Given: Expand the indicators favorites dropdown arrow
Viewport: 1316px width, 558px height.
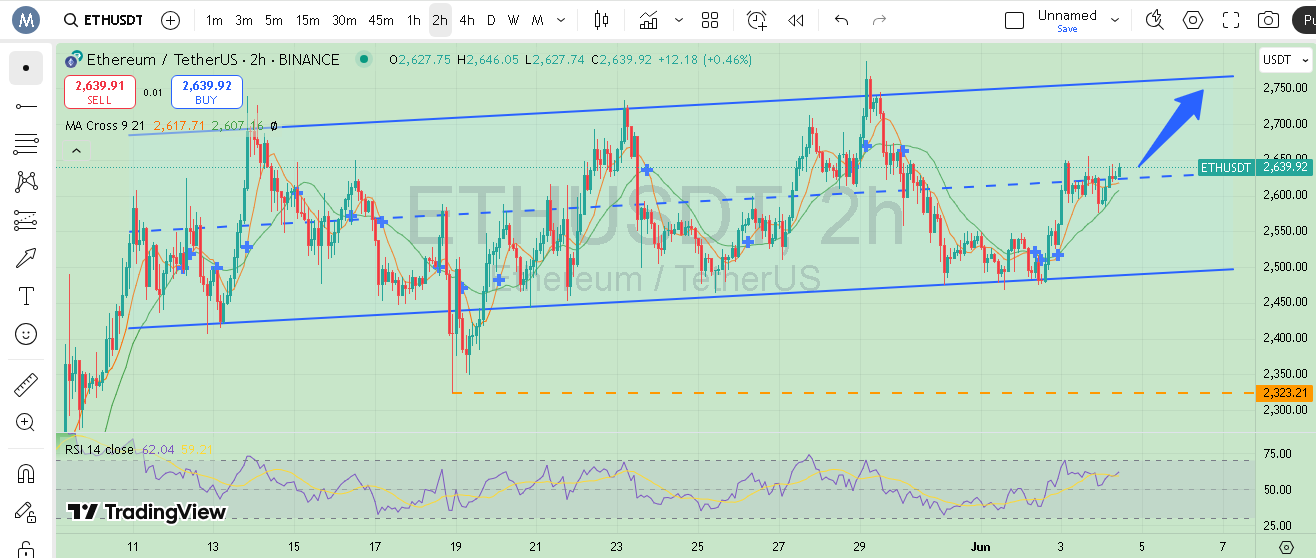Looking at the screenshot, I should click(680, 20).
